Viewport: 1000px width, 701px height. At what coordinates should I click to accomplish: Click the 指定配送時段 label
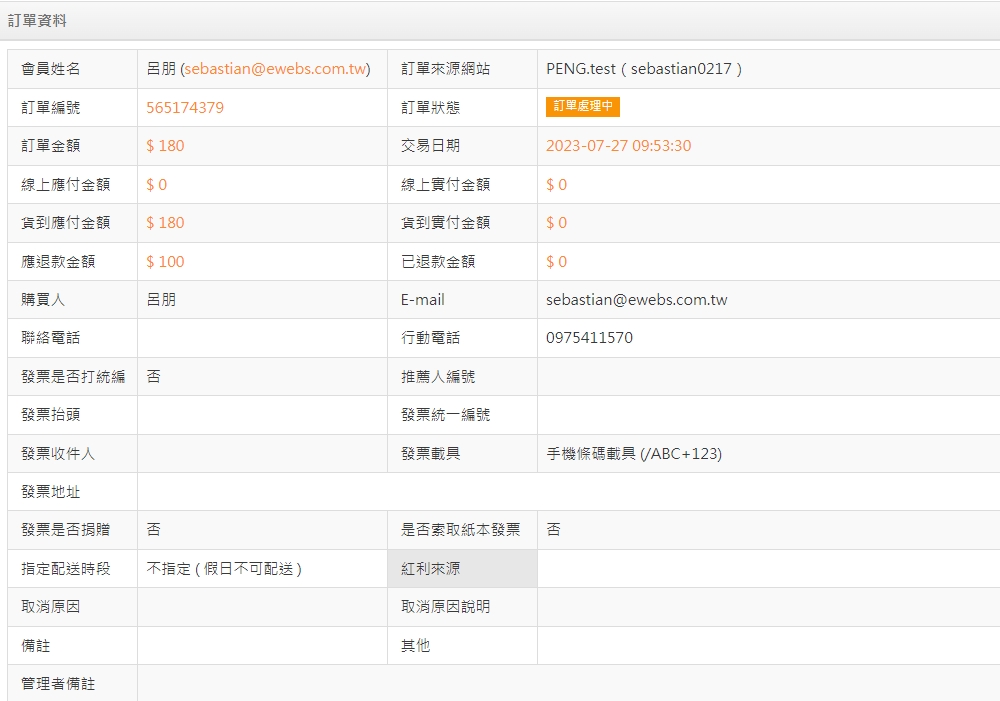[x=66, y=568]
